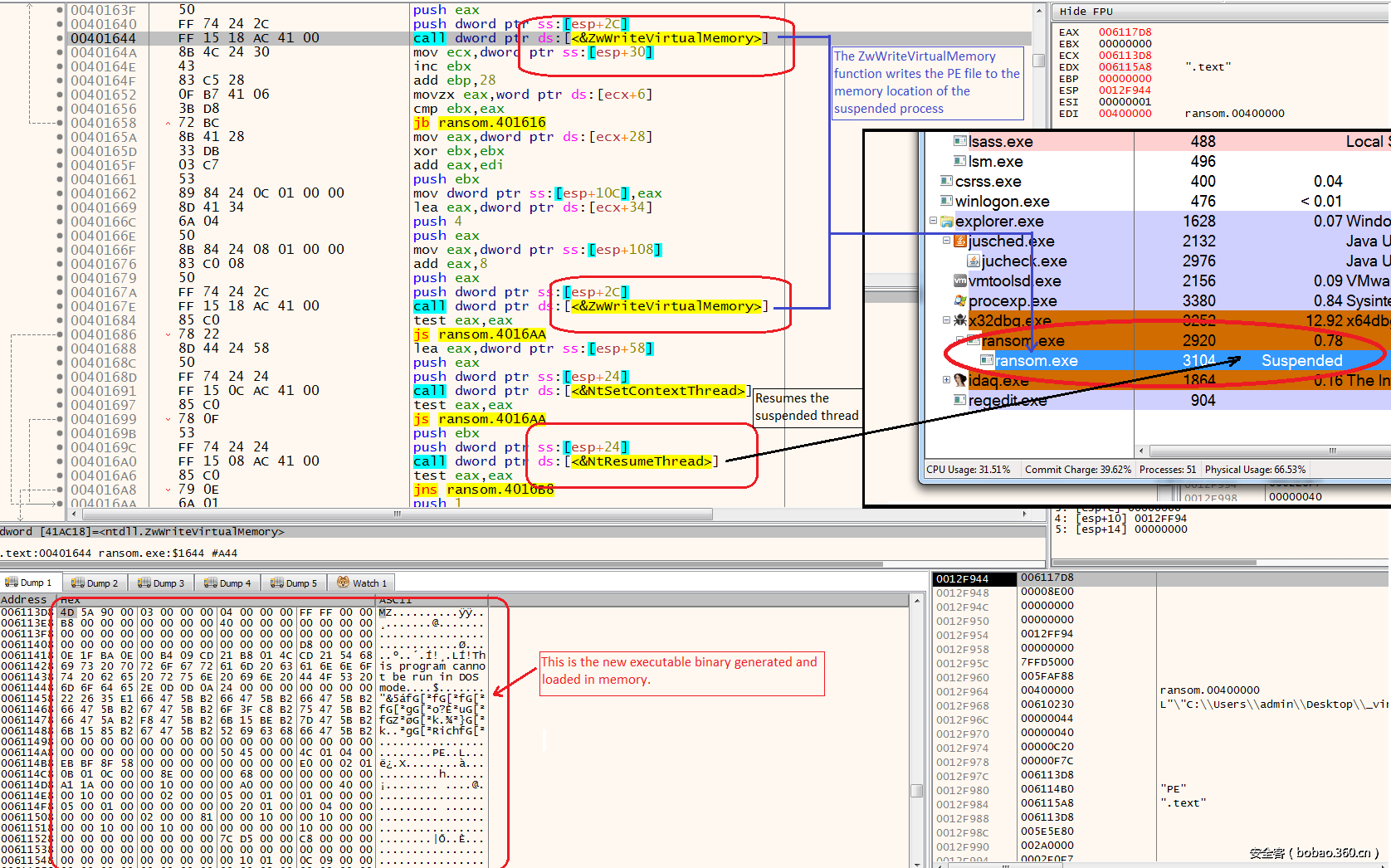Toggle breakpoint dot at address 004016A0
The height and width of the screenshot is (868, 1391).
click(x=60, y=461)
